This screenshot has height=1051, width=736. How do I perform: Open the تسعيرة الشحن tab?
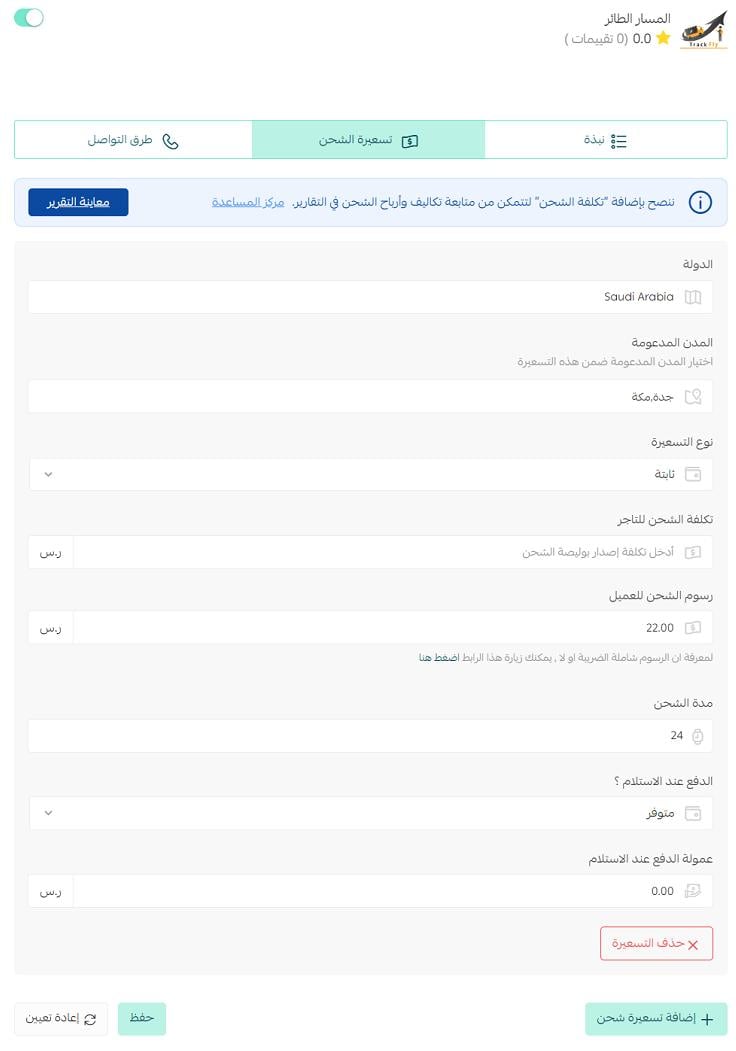(368, 140)
